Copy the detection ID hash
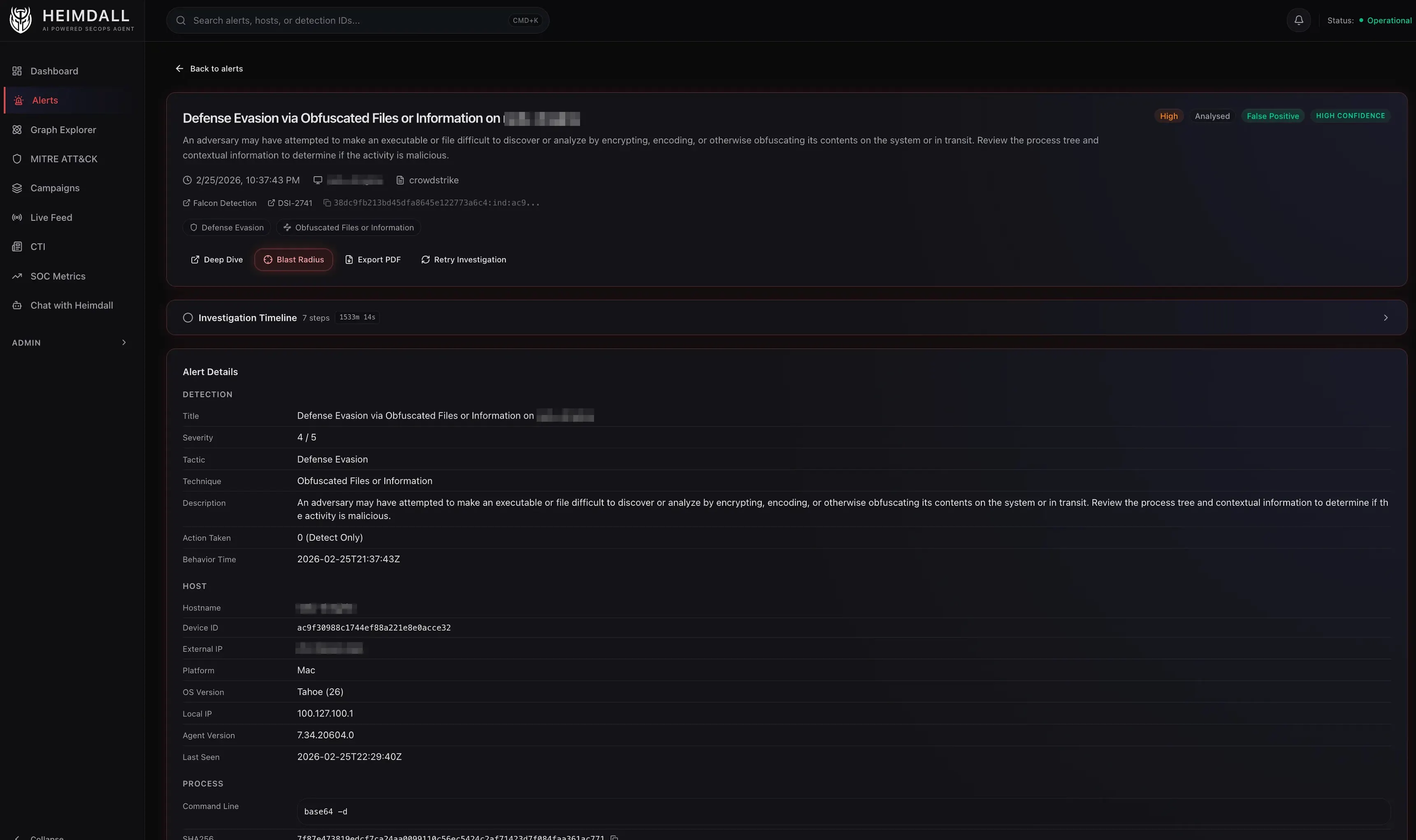The height and width of the screenshot is (840, 1416). click(x=327, y=202)
